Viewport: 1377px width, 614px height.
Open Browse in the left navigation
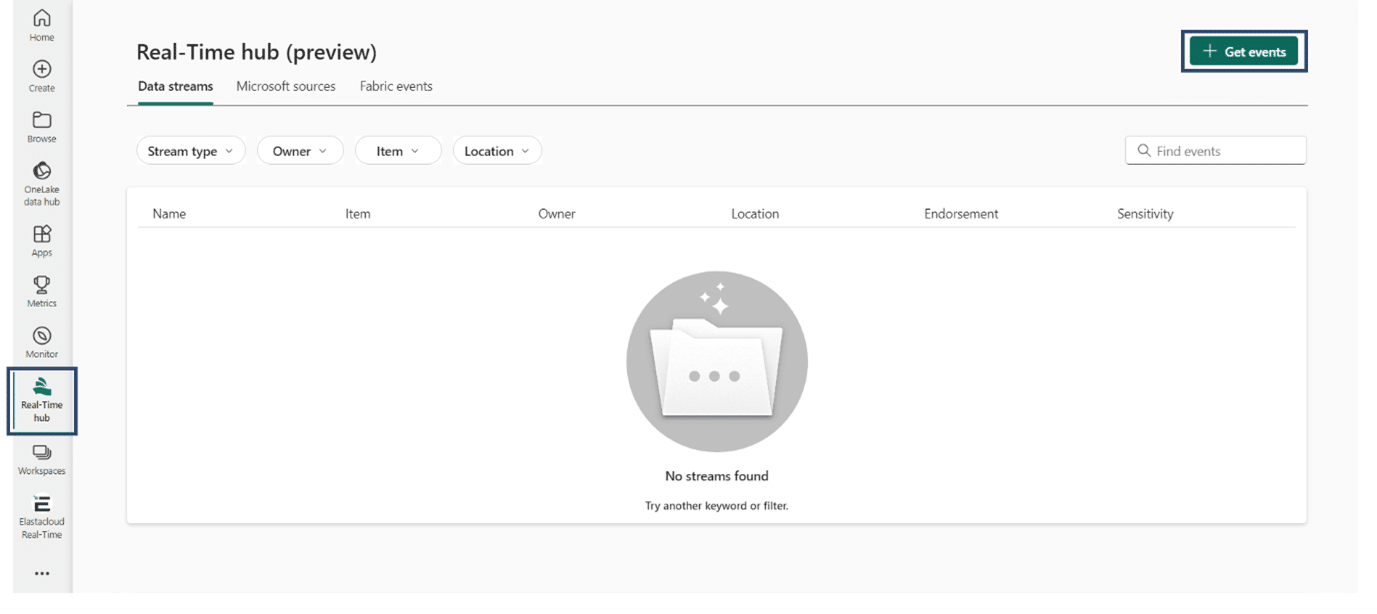coord(42,127)
